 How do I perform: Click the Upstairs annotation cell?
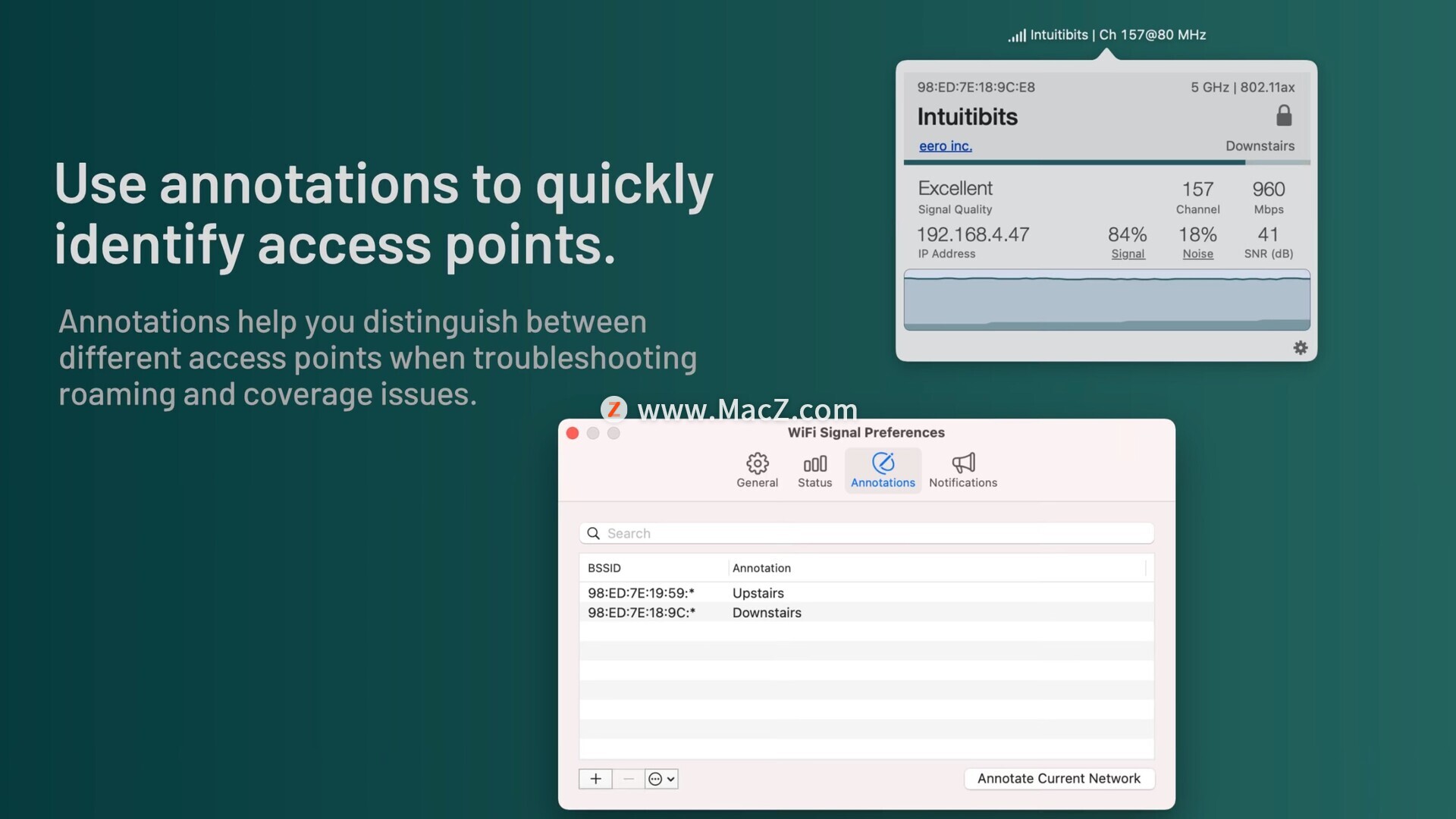click(758, 593)
